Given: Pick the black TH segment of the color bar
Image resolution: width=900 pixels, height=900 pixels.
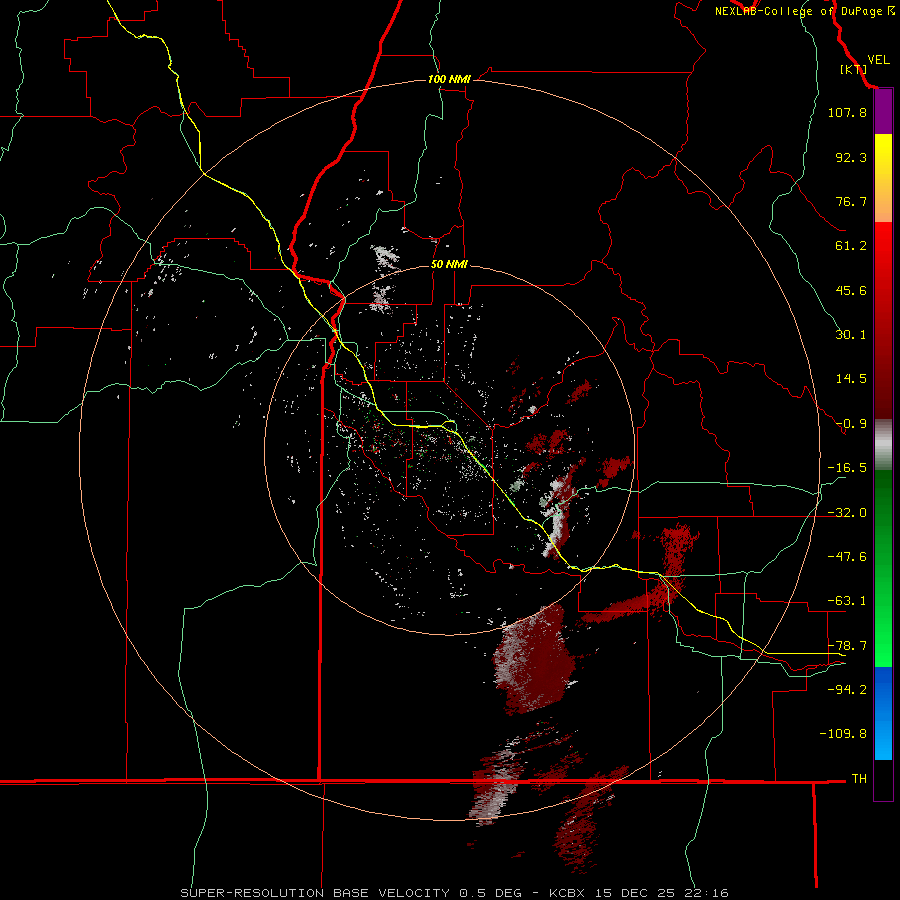Looking at the screenshot, I should click(883, 780).
